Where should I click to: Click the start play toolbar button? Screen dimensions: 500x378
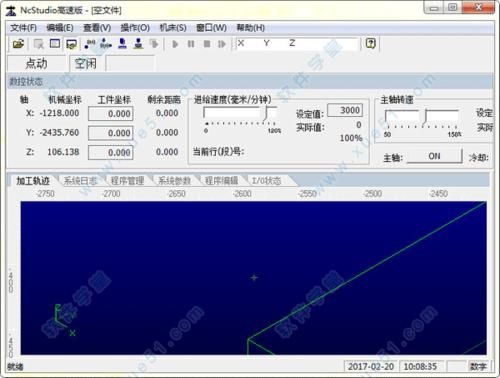(x=175, y=44)
